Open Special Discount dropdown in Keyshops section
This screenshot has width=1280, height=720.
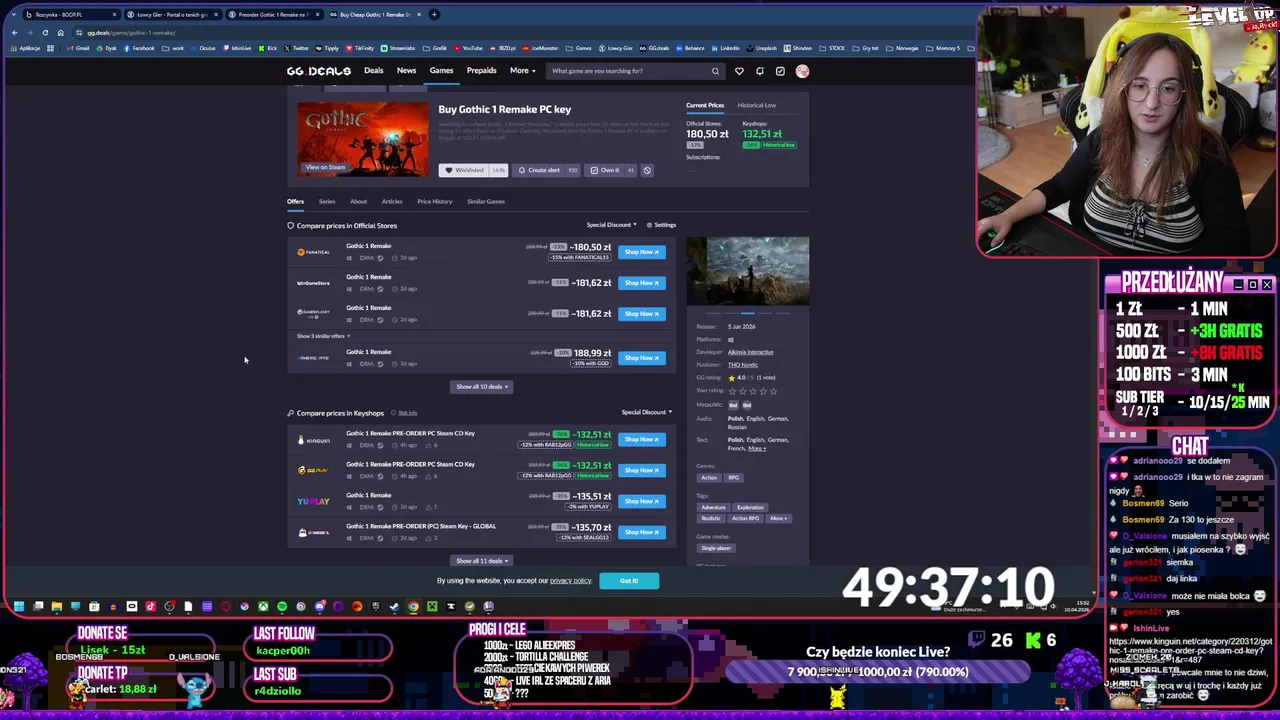coord(646,412)
